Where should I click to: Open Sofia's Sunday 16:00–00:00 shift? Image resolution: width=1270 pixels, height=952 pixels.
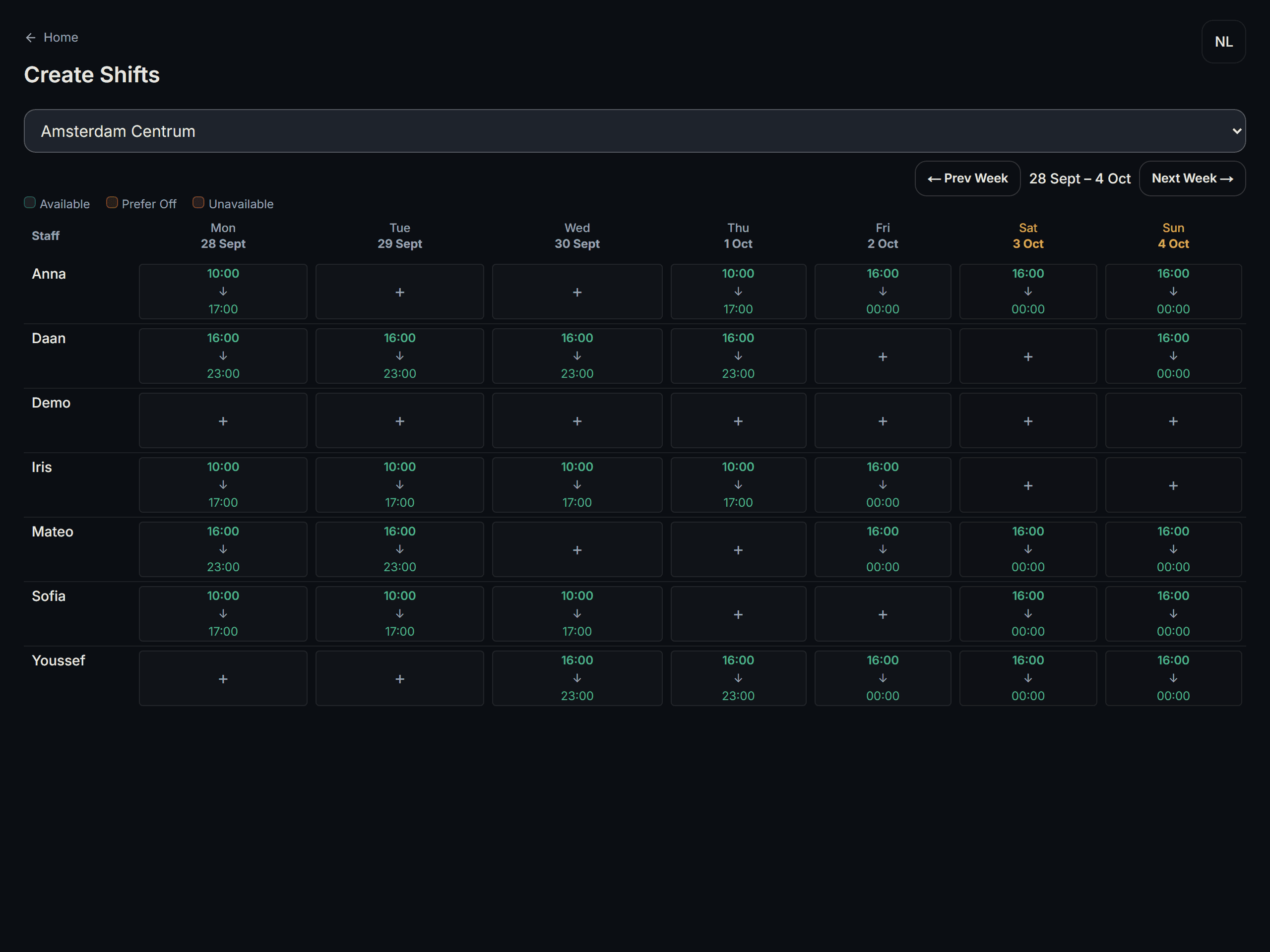pyautogui.click(x=1174, y=614)
